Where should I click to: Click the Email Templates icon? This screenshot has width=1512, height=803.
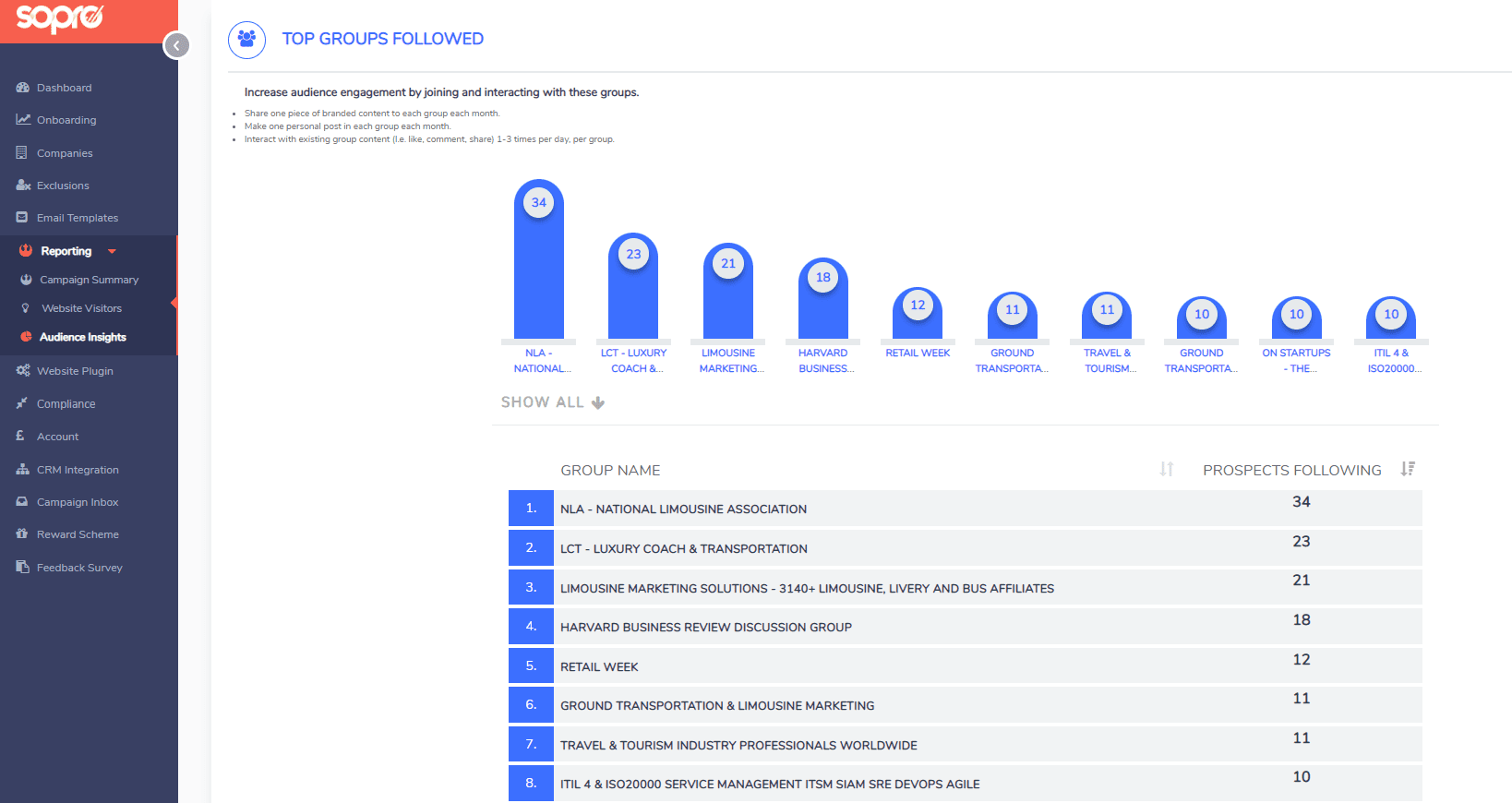[21, 217]
